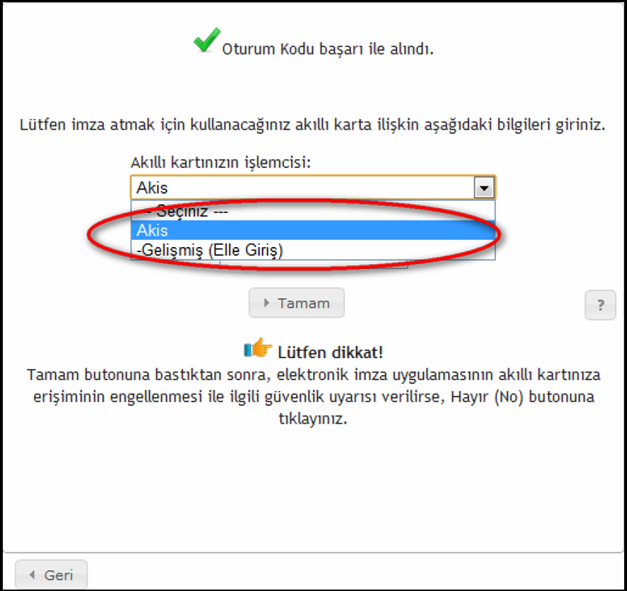This screenshot has height=591, width=627.
Task: Go back with the Geri button
Action: (x=52, y=575)
